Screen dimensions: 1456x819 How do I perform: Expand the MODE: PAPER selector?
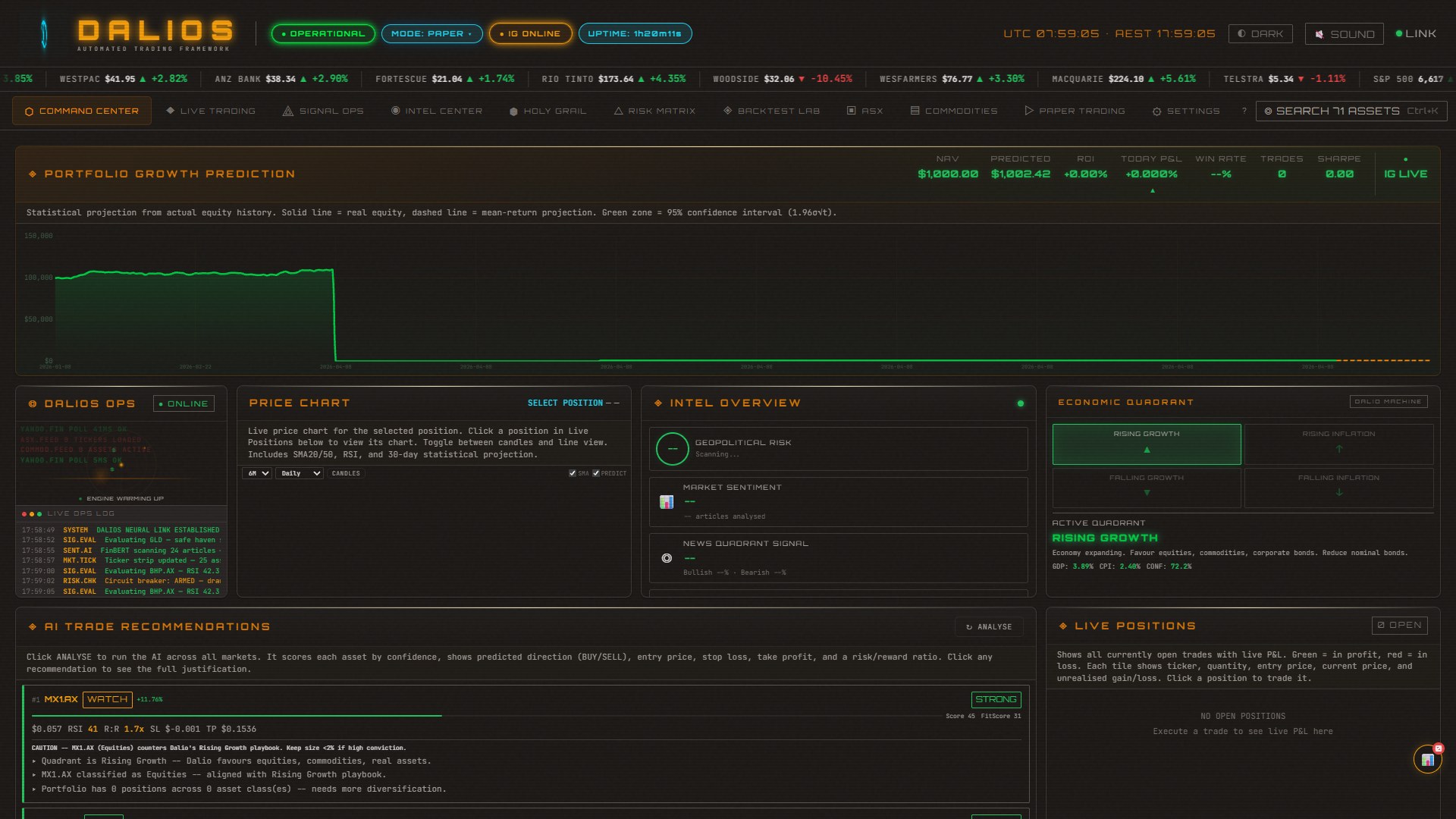pyautogui.click(x=432, y=33)
